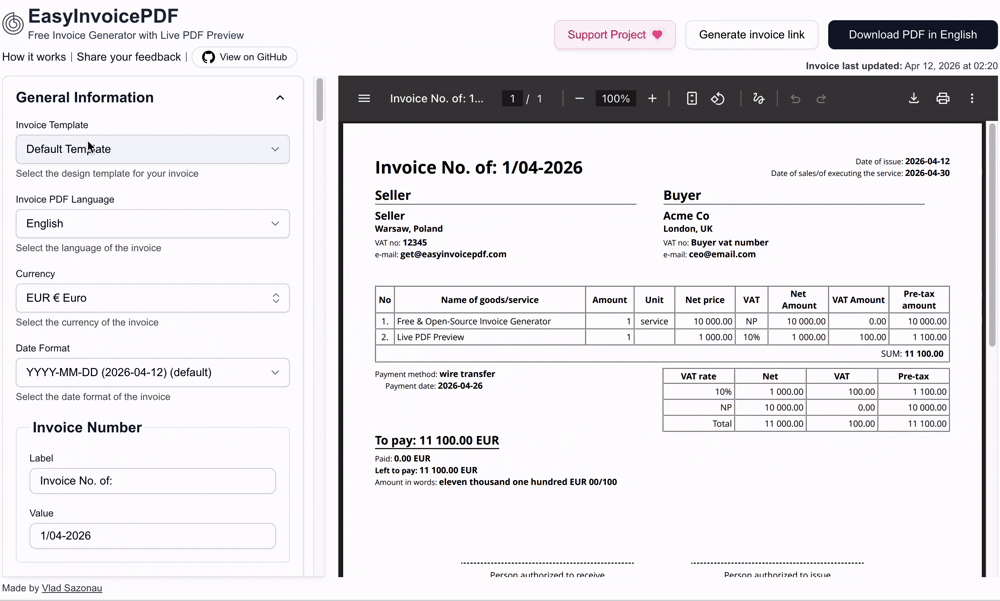This screenshot has height=601, width=1000.
Task: Click Download PDF in English button
Action: pos(913,34)
